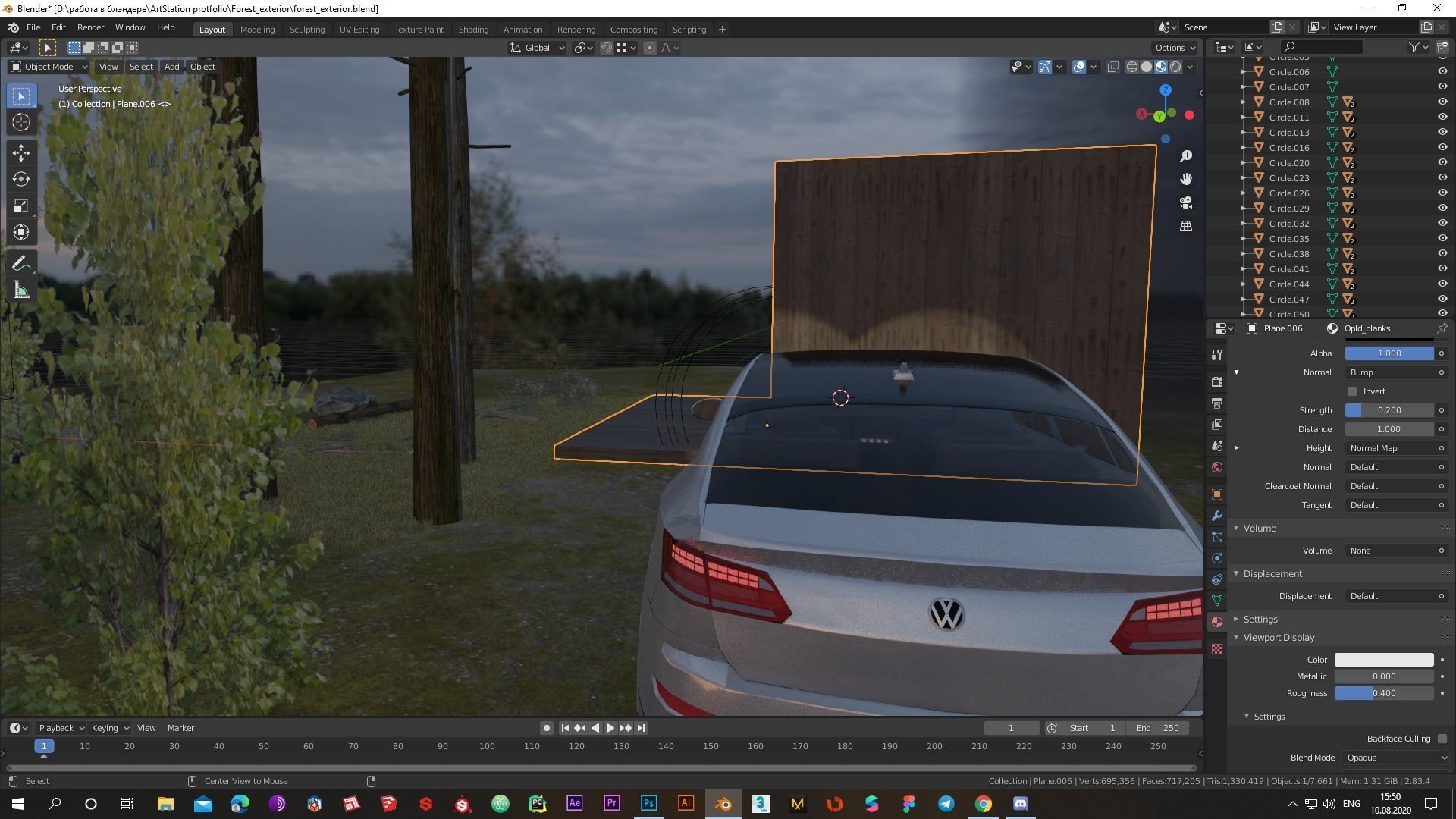Open the Playback dropdown in timeline
The width and height of the screenshot is (1456, 819).
click(61, 728)
